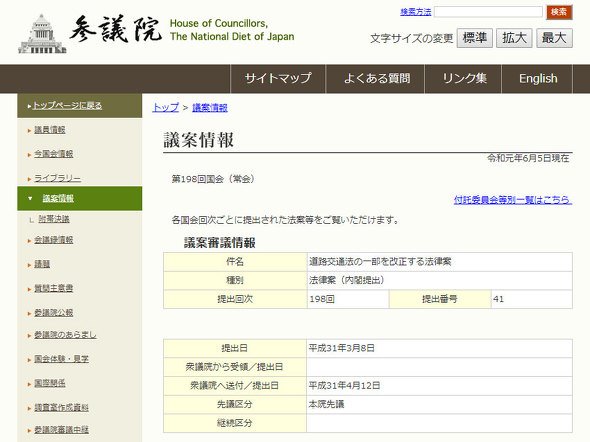Viewport: 590px width, 442px height.
Task: Click the House of Councillors English subtitle
Action: [232, 30]
